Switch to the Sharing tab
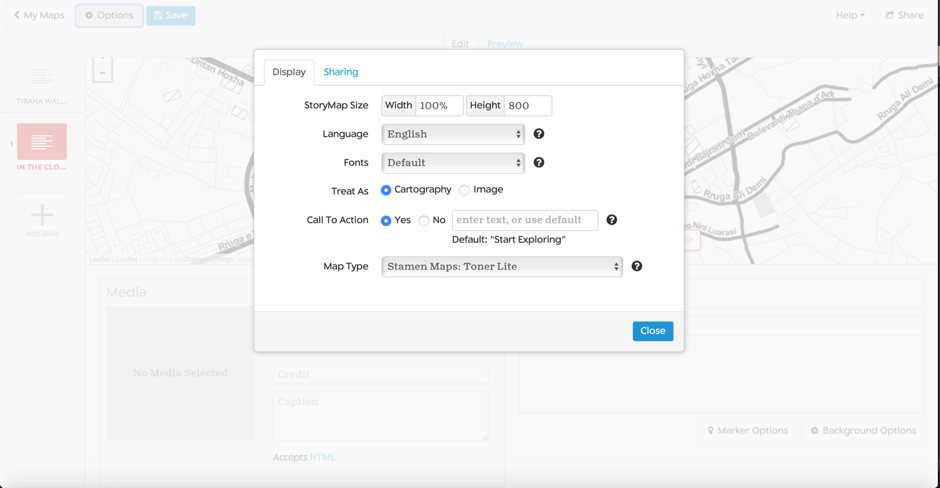Viewport: 940px width, 488px height. 341,72
